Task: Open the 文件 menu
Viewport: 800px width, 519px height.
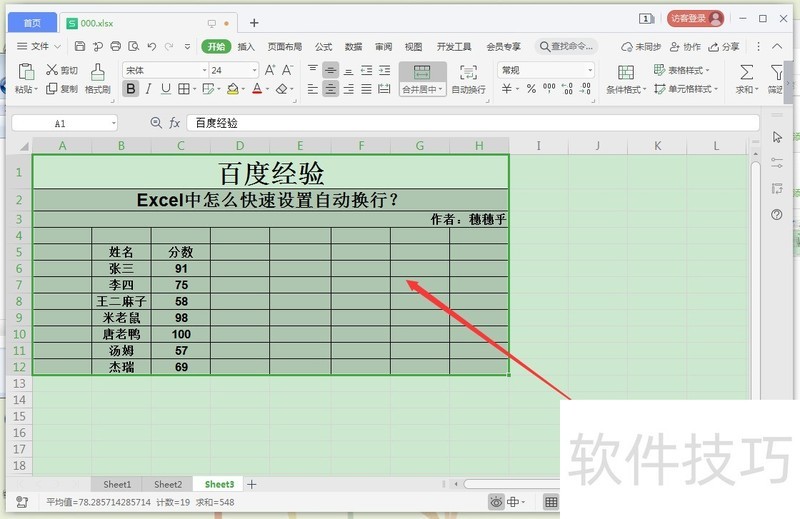Action: [x=39, y=46]
